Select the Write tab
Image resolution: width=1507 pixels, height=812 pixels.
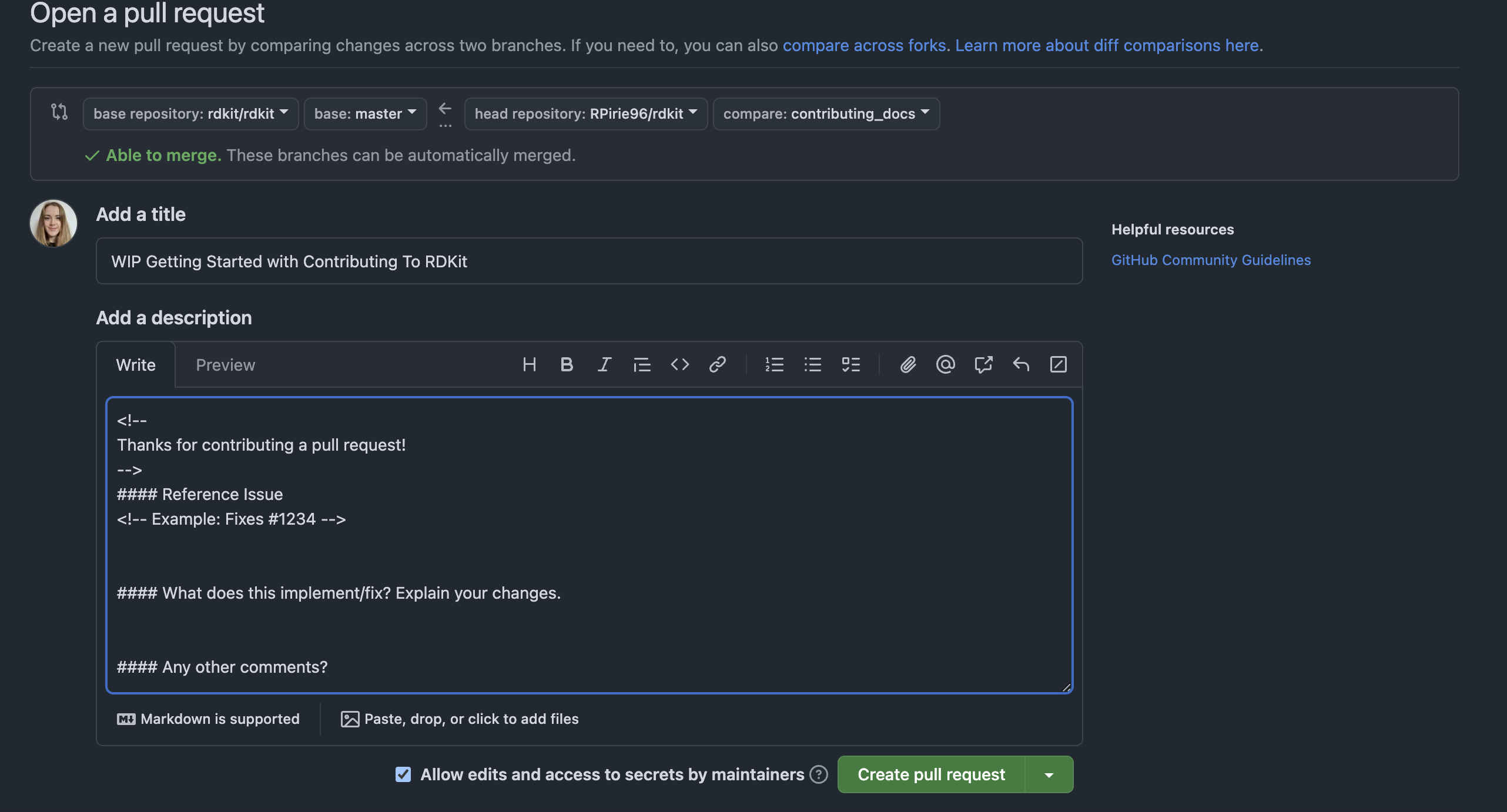click(136, 365)
